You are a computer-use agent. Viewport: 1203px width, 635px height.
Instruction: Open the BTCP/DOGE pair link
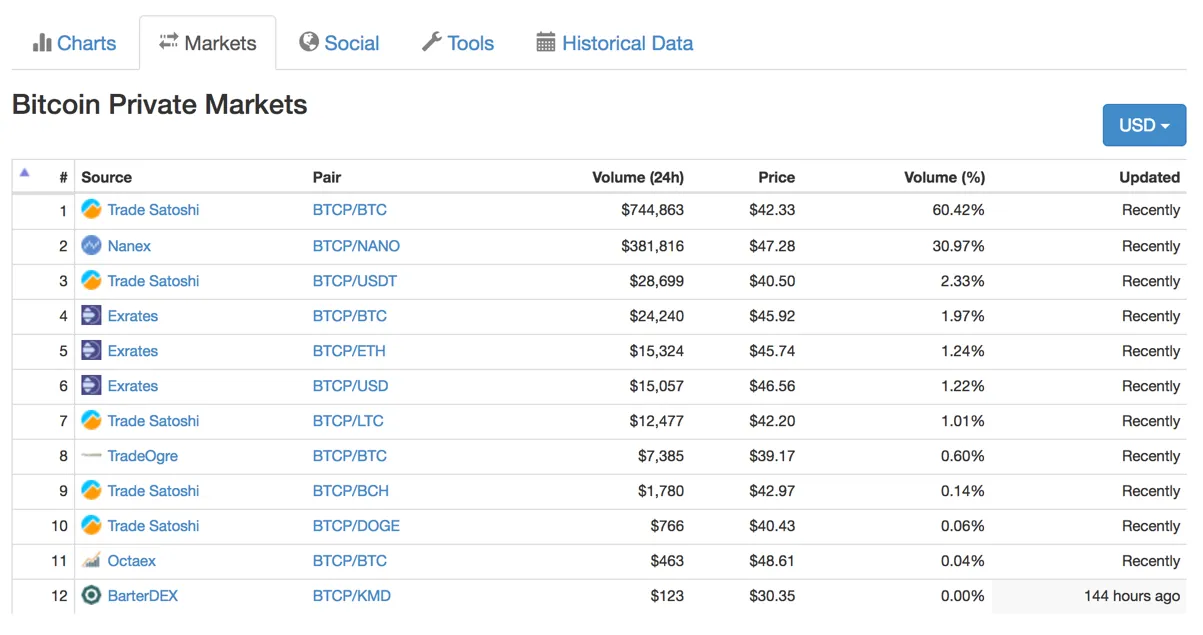click(356, 526)
